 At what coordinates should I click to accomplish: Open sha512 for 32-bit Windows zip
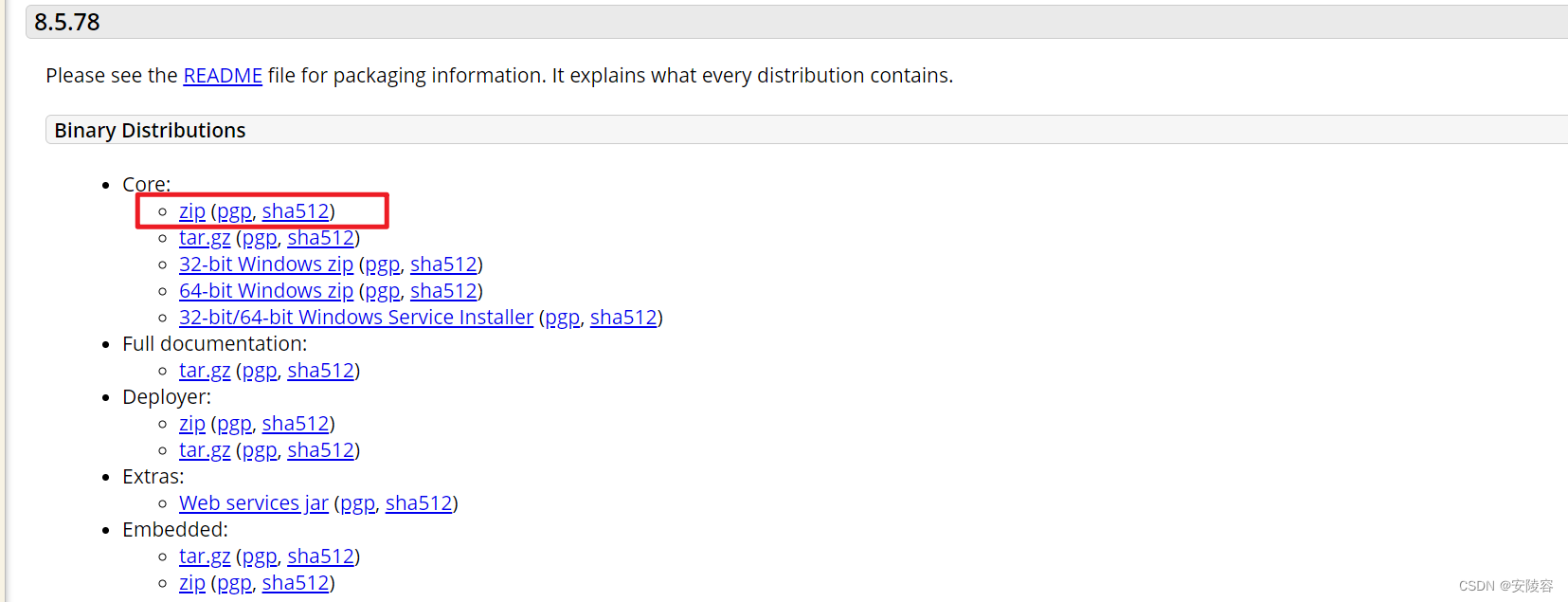(443, 265)
